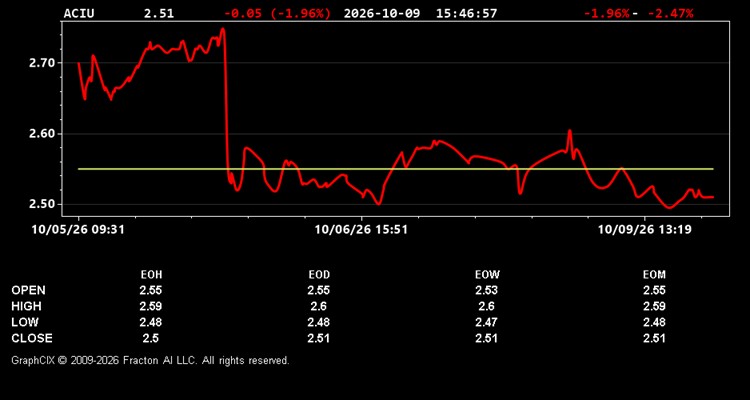This screenshot has width=750, height=400.
Task: Click the EOH LOW value 2.48
Action: 151,322
